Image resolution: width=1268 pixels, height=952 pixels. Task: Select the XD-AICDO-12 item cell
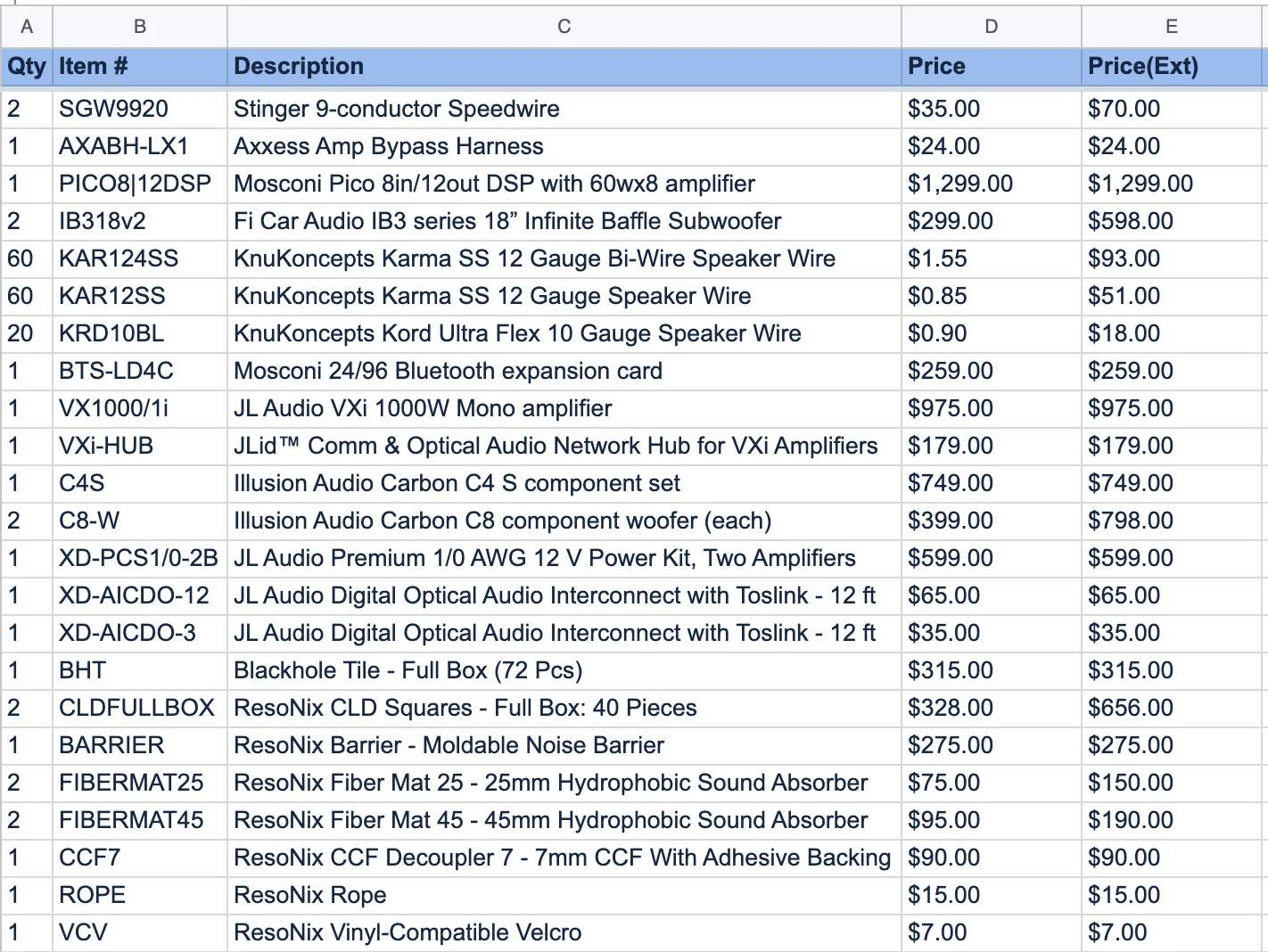140,595
